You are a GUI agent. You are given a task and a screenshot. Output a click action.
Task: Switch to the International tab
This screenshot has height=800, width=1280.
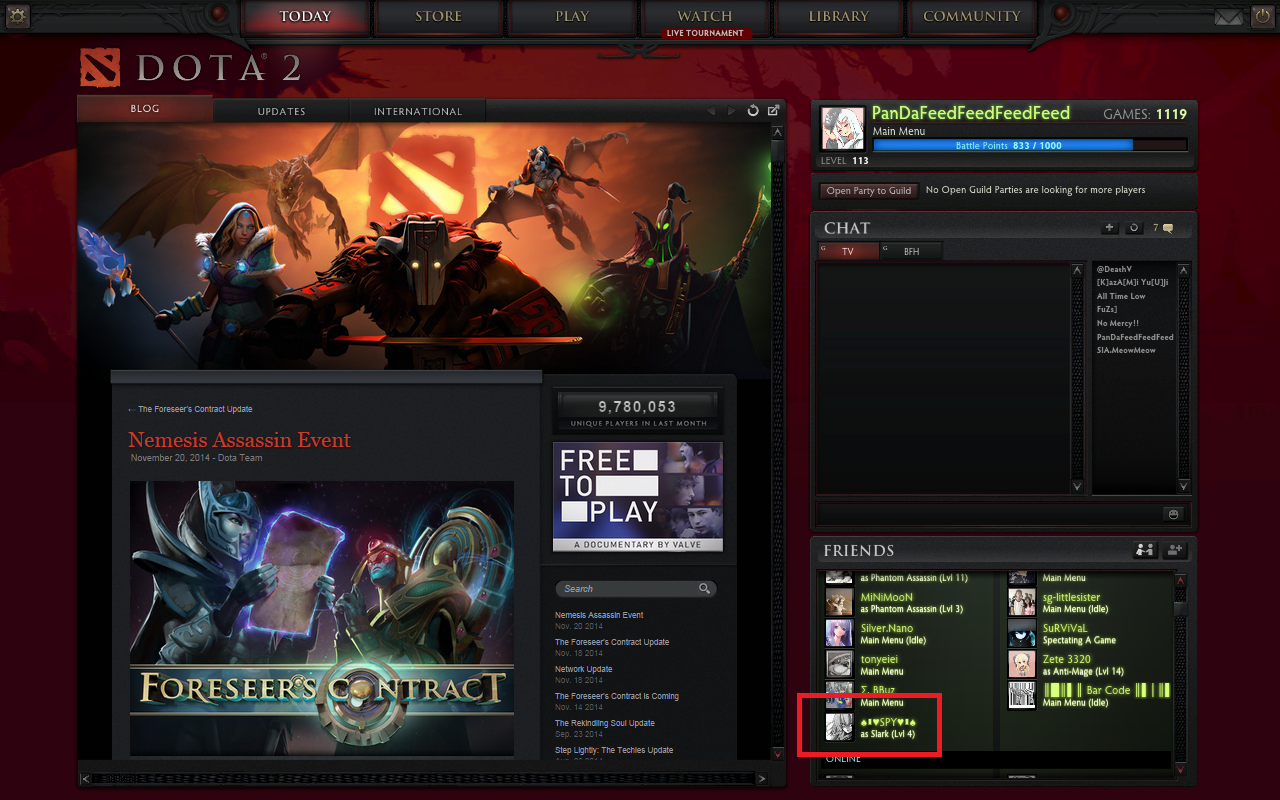[418, 111]
